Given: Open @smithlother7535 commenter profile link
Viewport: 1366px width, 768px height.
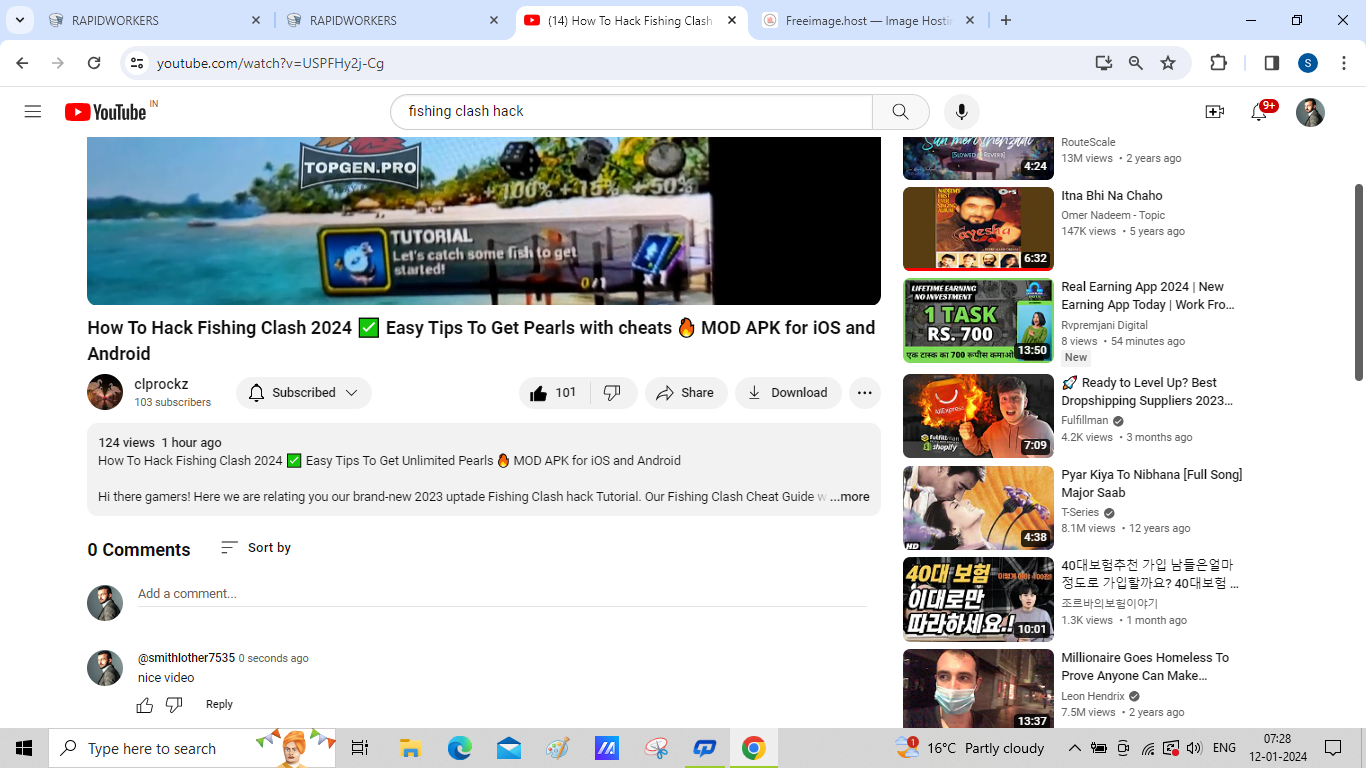Looking at the screenshot, I should 186,658.
